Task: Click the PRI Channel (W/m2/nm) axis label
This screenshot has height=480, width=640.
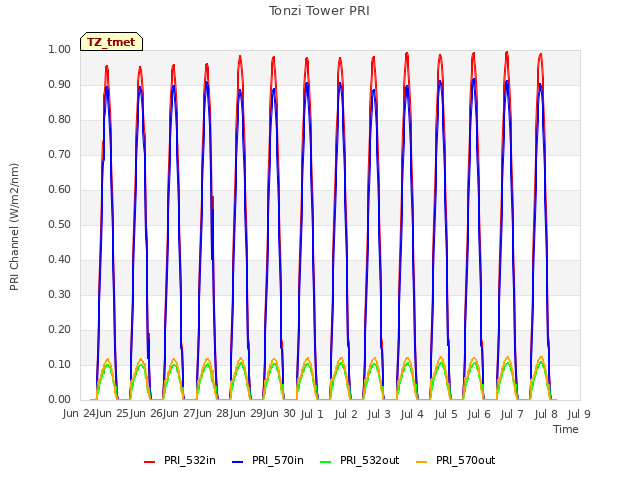Action: pos(14,227)
